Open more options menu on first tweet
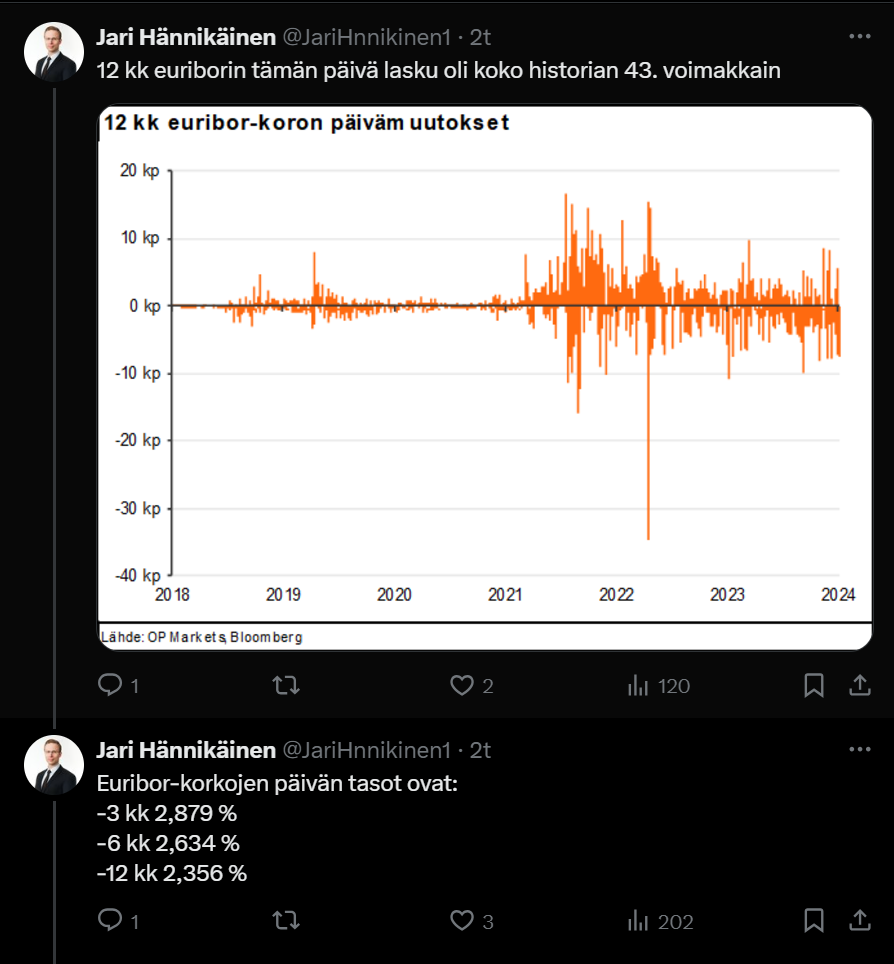This screenshot has width=894, height=964. click(x=860, y=37)
